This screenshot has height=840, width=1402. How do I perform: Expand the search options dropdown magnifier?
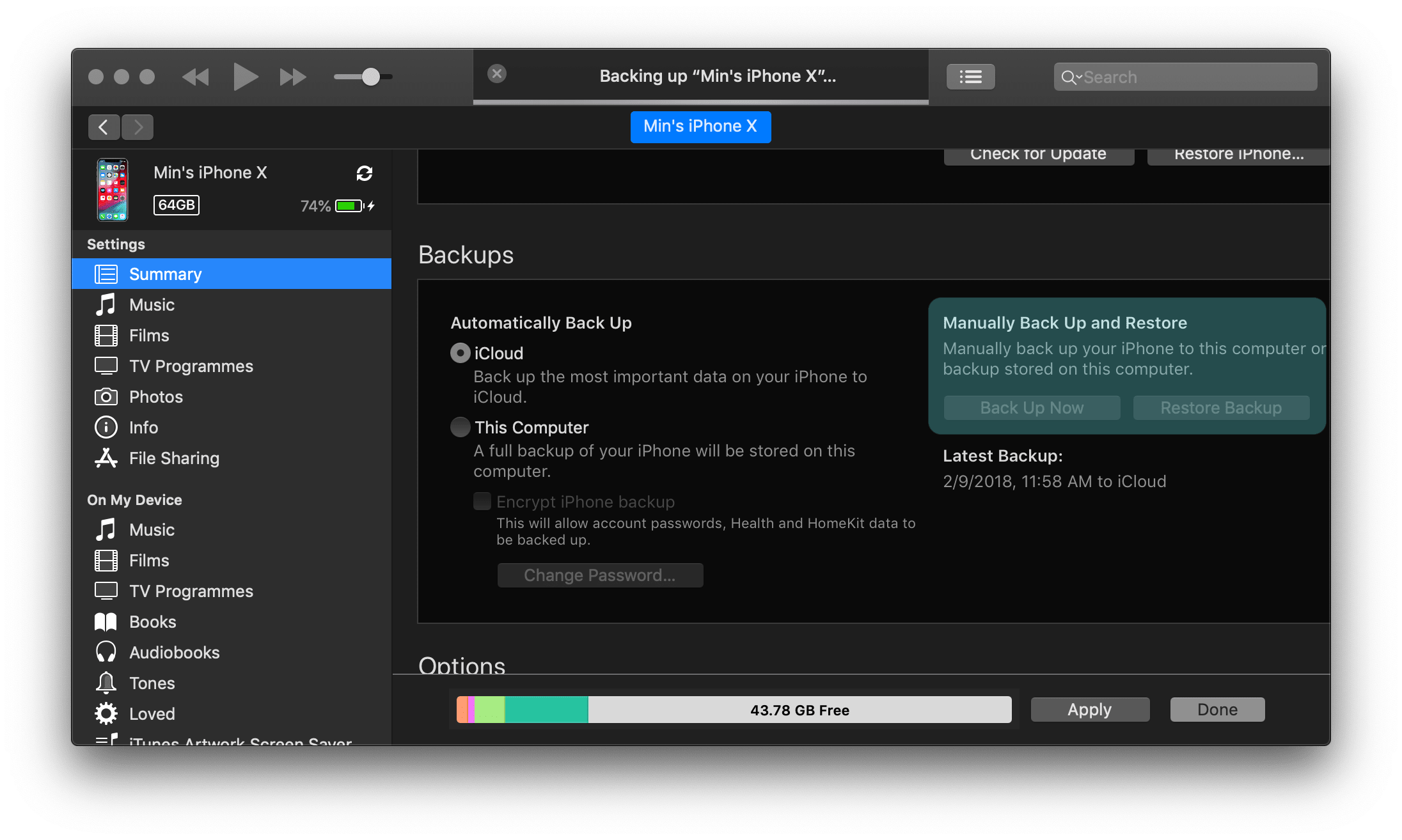click(x=1071, y=77)
